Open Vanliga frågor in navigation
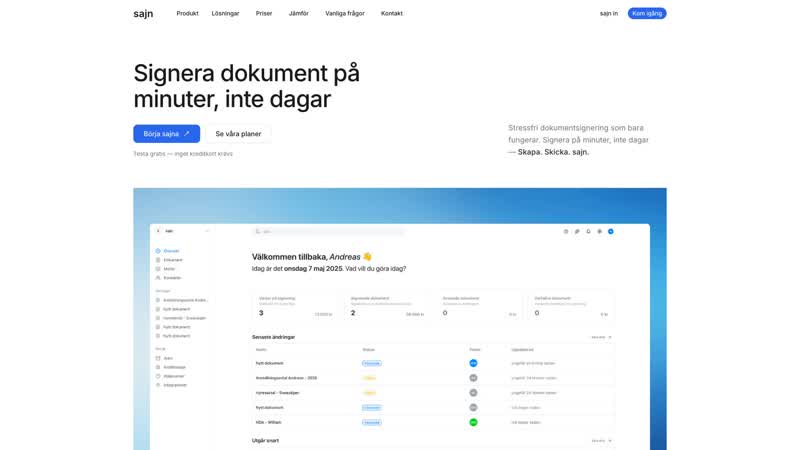 344,13
